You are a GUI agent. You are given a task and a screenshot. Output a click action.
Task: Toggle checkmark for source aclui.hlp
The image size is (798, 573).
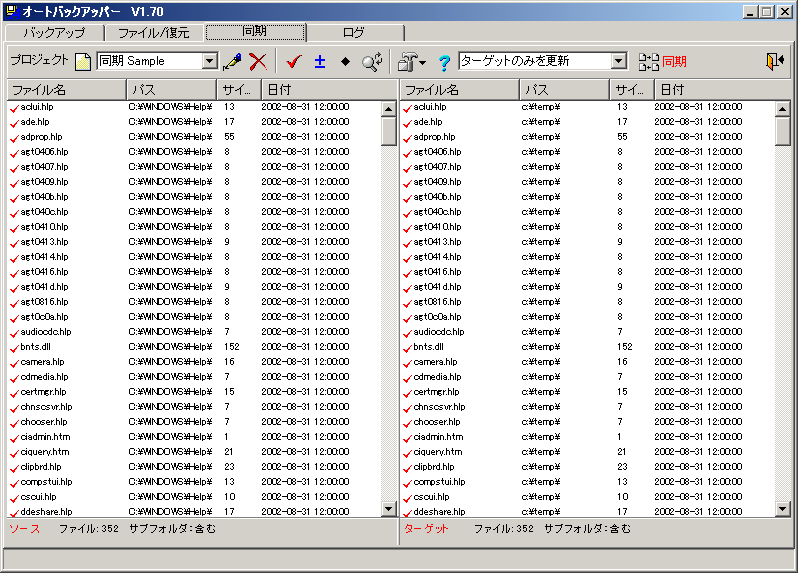coord(14,108)
